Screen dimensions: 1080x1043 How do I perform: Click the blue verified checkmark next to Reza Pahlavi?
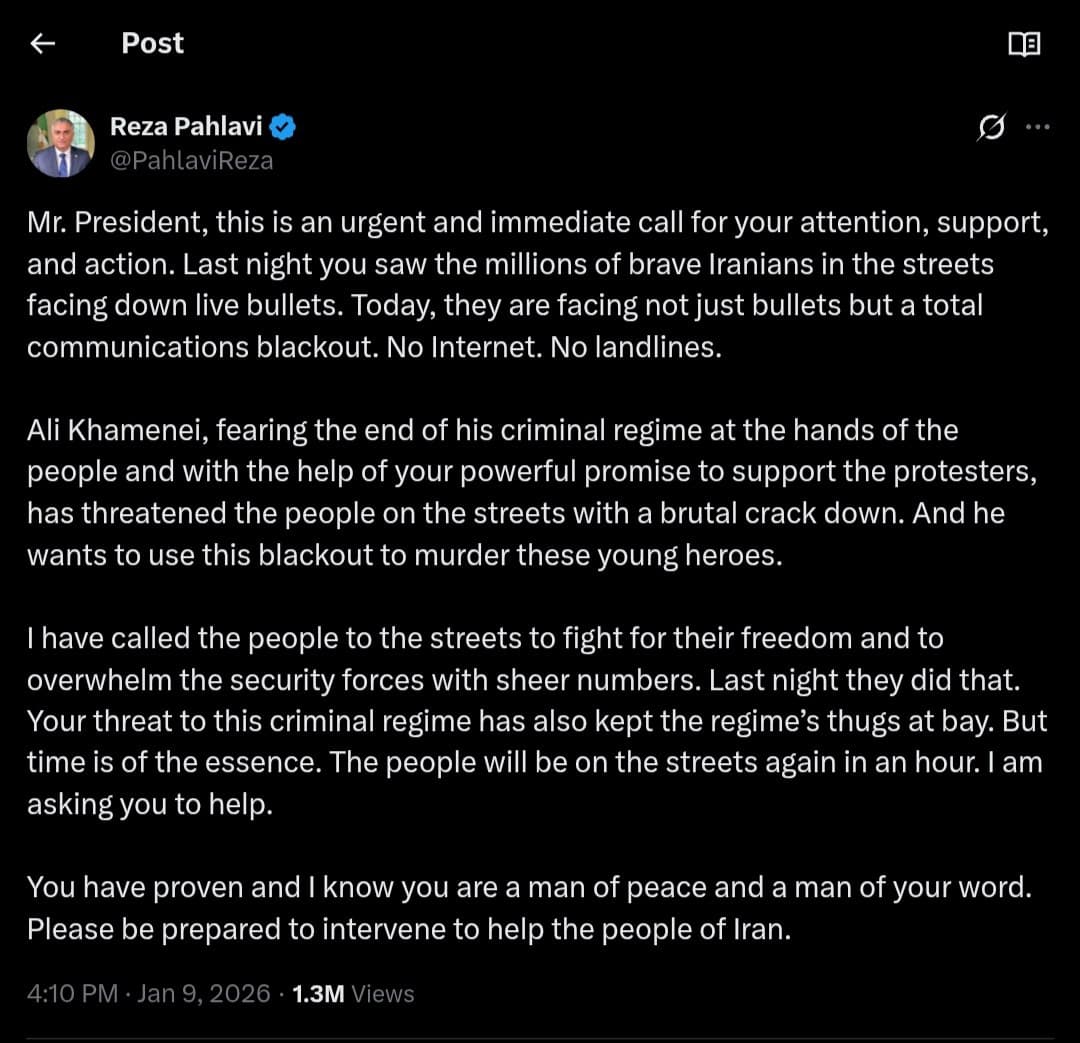coord(283,126)
